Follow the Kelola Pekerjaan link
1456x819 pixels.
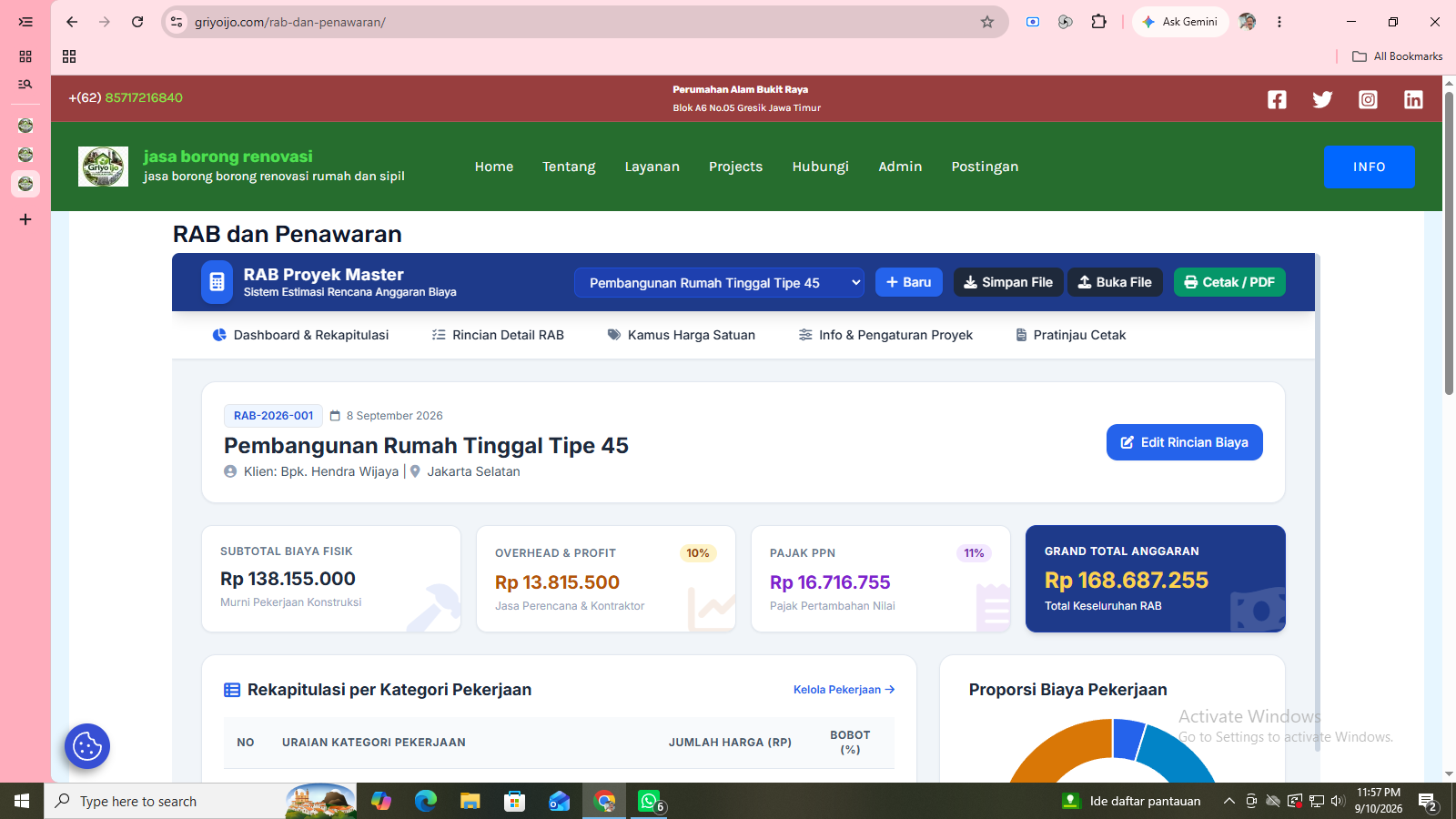pyautogui.click(x=844, y=690)
